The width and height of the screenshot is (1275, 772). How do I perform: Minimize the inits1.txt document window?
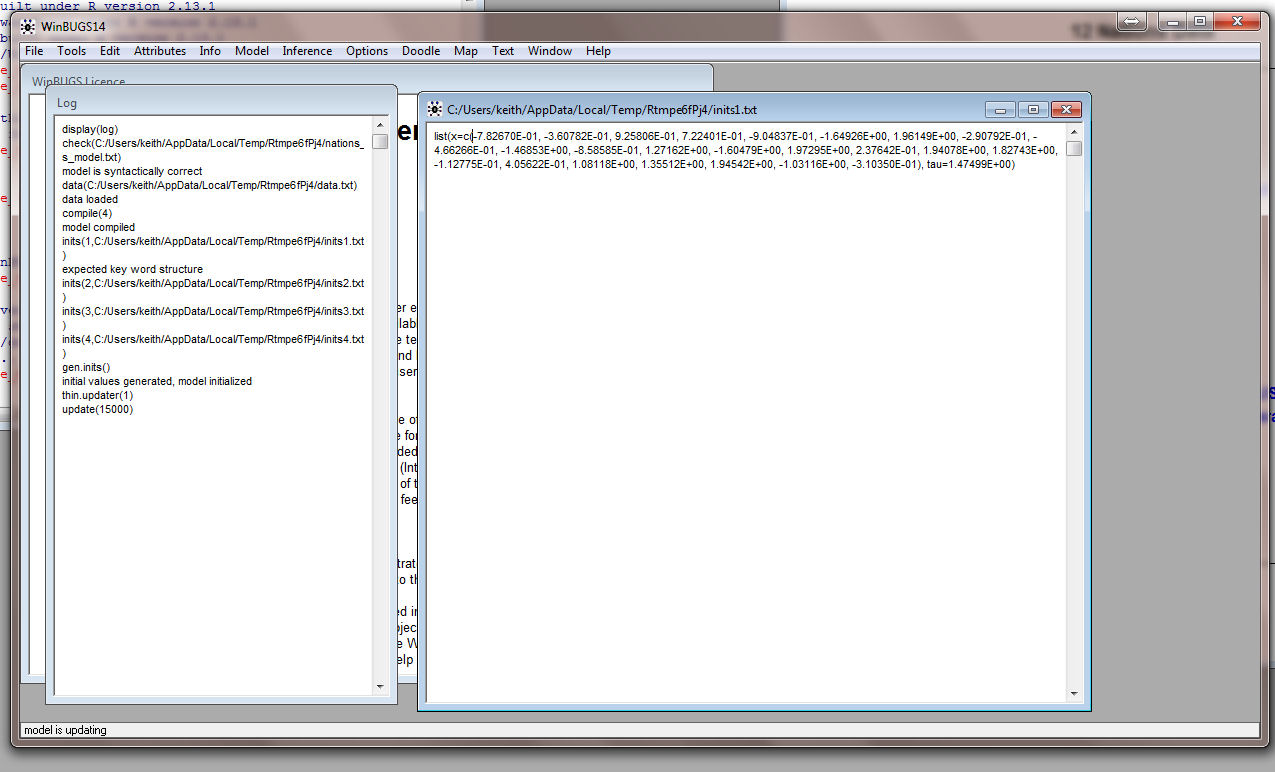click(999, 109)
